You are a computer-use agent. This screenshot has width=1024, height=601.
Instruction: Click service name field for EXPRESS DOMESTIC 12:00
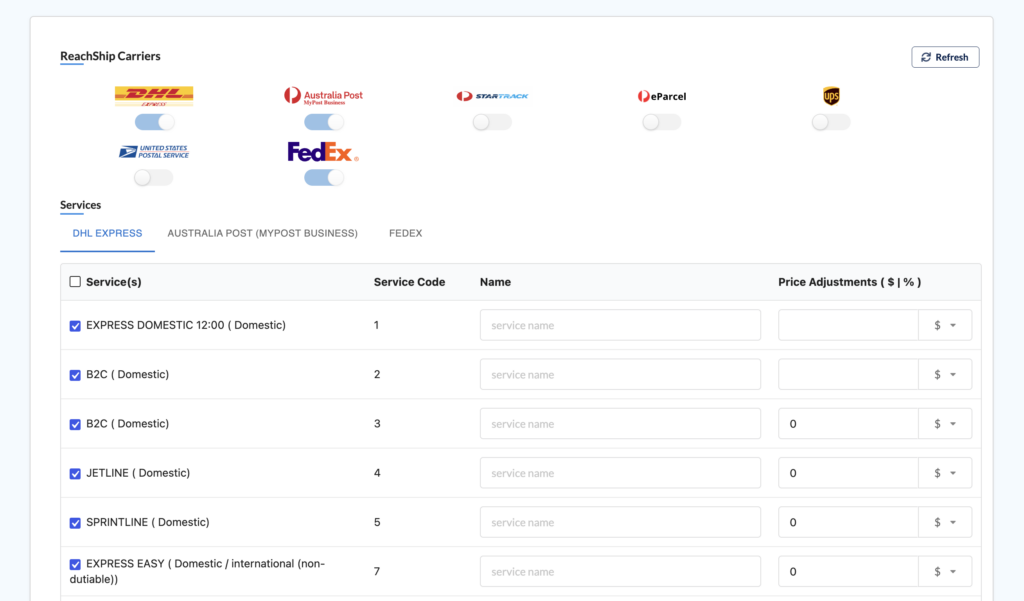click(x=620, y=325)
